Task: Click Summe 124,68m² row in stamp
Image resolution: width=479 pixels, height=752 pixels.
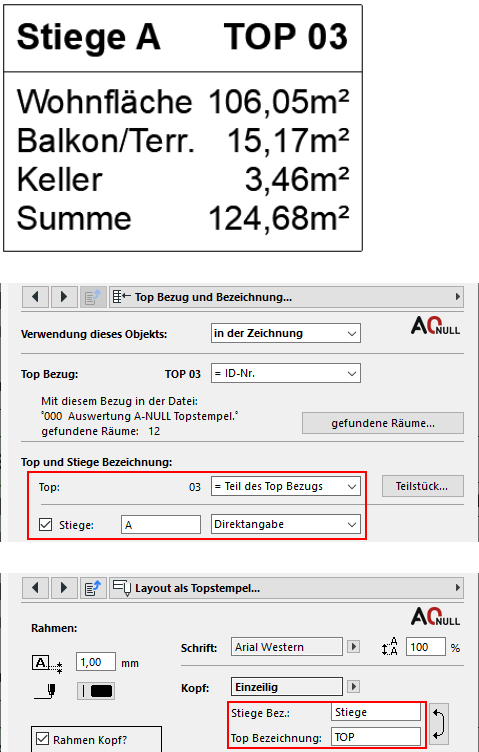Action: pyautogui.click(x=183, y=219)
